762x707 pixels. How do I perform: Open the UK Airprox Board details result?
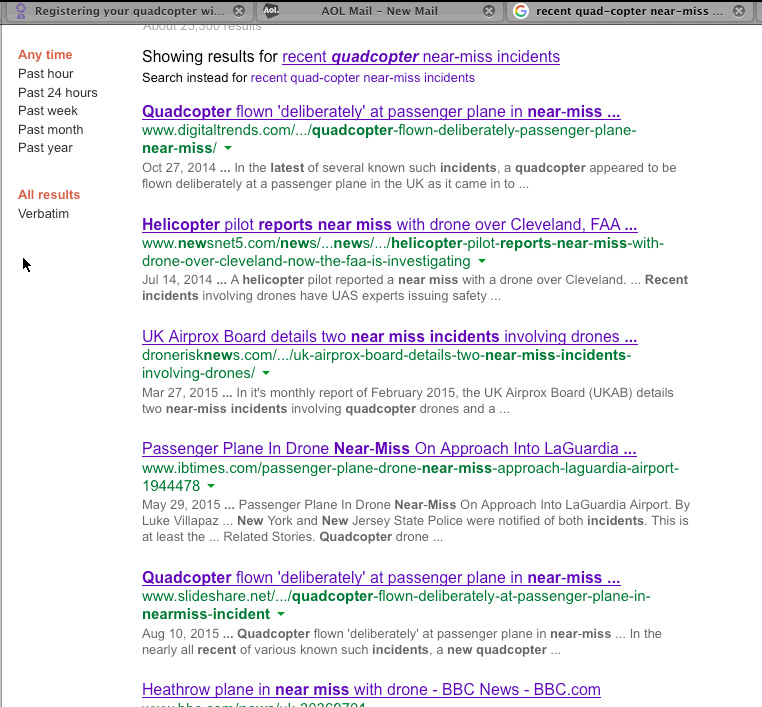(390, 336)
